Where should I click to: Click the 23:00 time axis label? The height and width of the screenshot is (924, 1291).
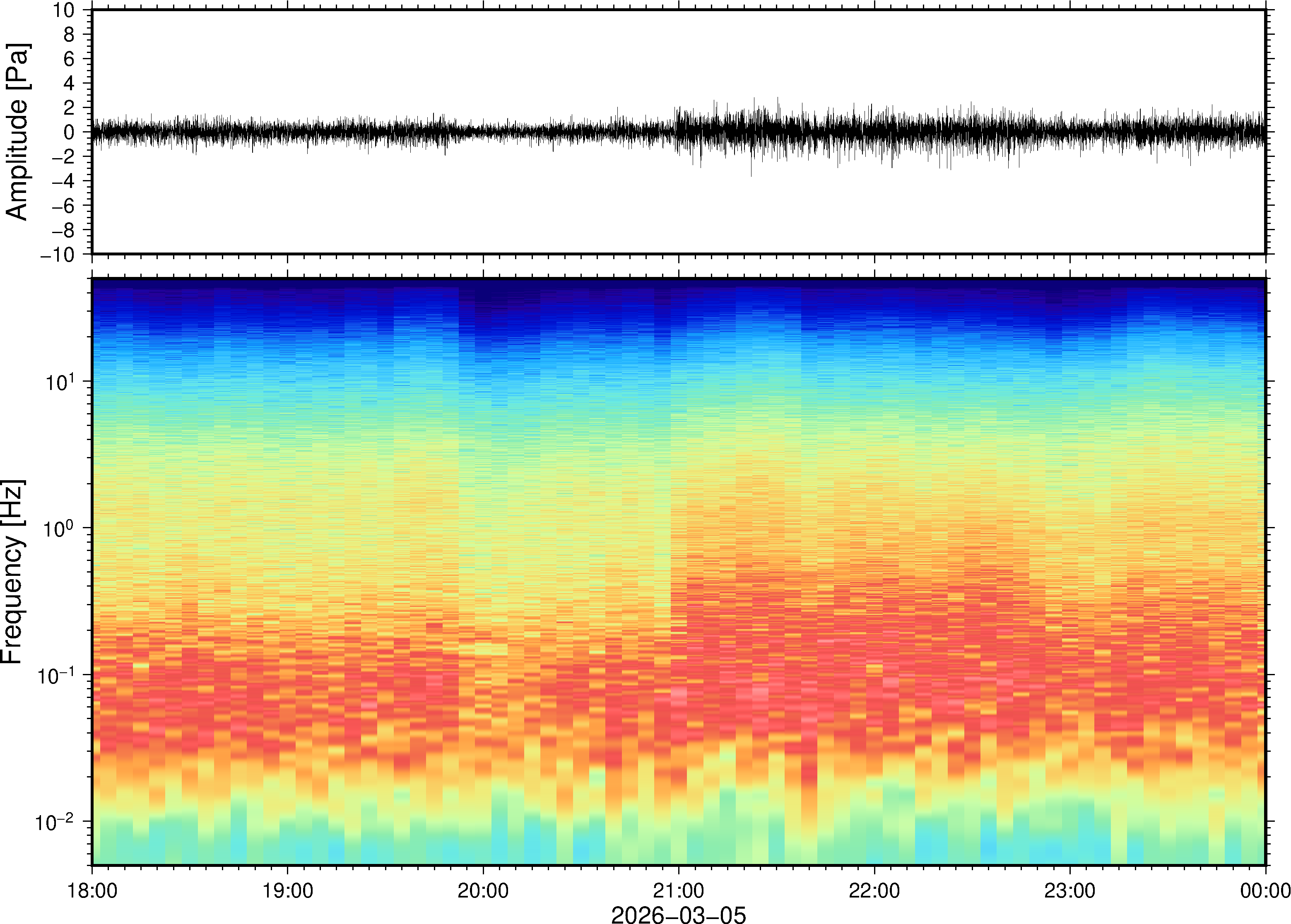click(1069, 890)
